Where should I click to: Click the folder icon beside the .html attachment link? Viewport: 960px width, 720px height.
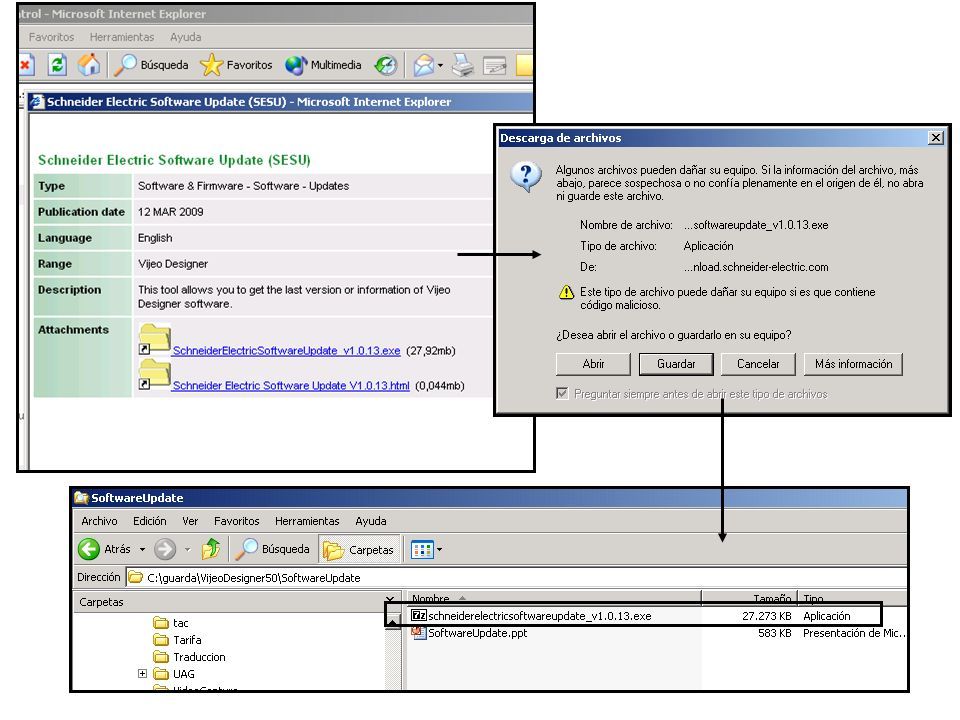coord(154,375)
